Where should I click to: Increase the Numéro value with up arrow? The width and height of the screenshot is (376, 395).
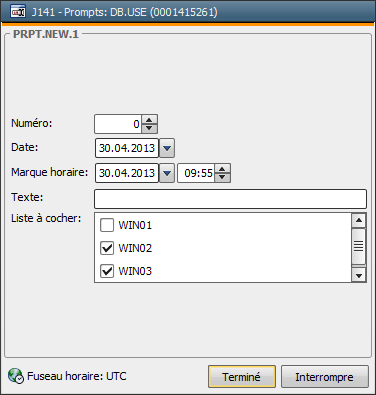[149, 120]
